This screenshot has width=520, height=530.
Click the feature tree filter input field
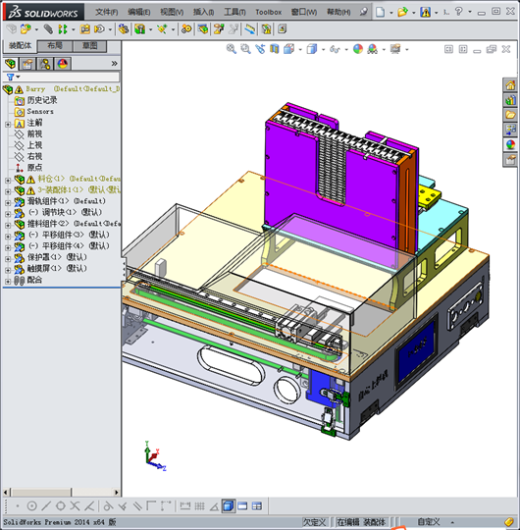coord(63,77)
